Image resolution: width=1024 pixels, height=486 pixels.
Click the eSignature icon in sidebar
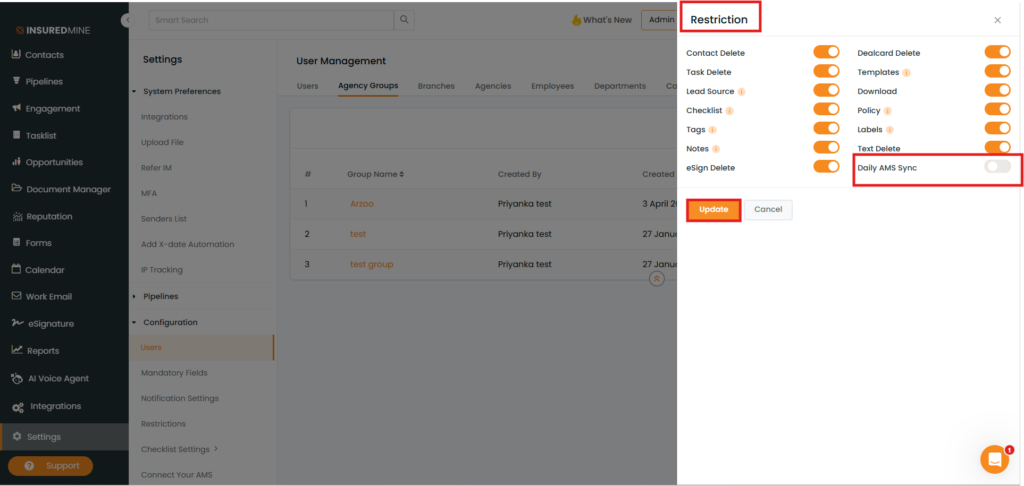click(x=16, y=323)
